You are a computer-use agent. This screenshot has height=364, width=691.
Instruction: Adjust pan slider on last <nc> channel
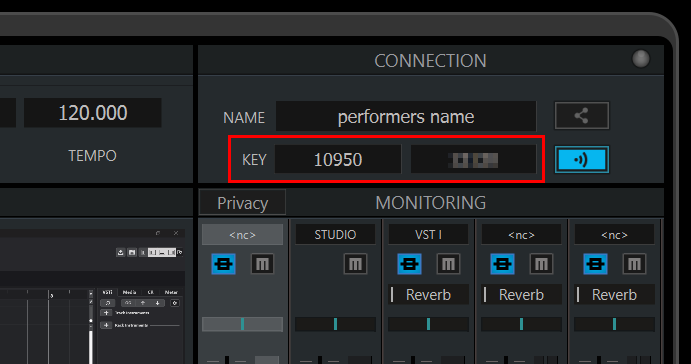(614, 324)
